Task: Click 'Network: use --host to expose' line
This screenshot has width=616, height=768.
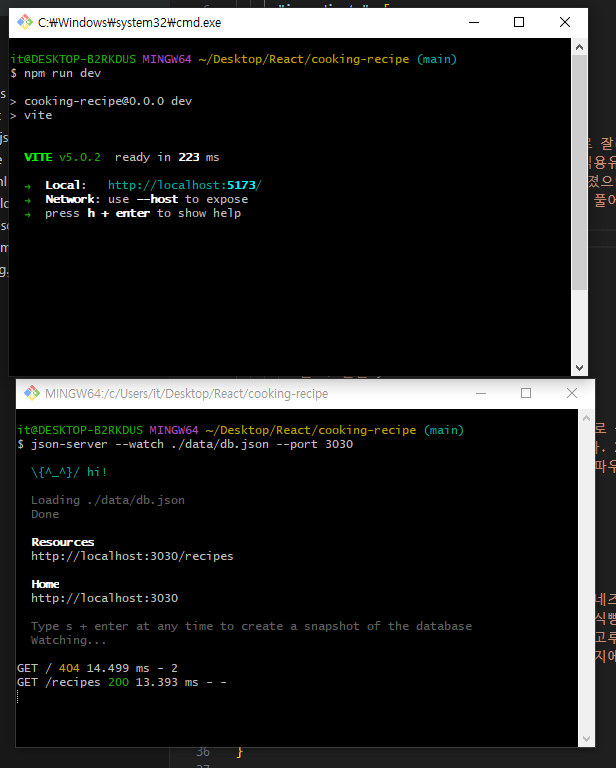Action: coord(146,199)
